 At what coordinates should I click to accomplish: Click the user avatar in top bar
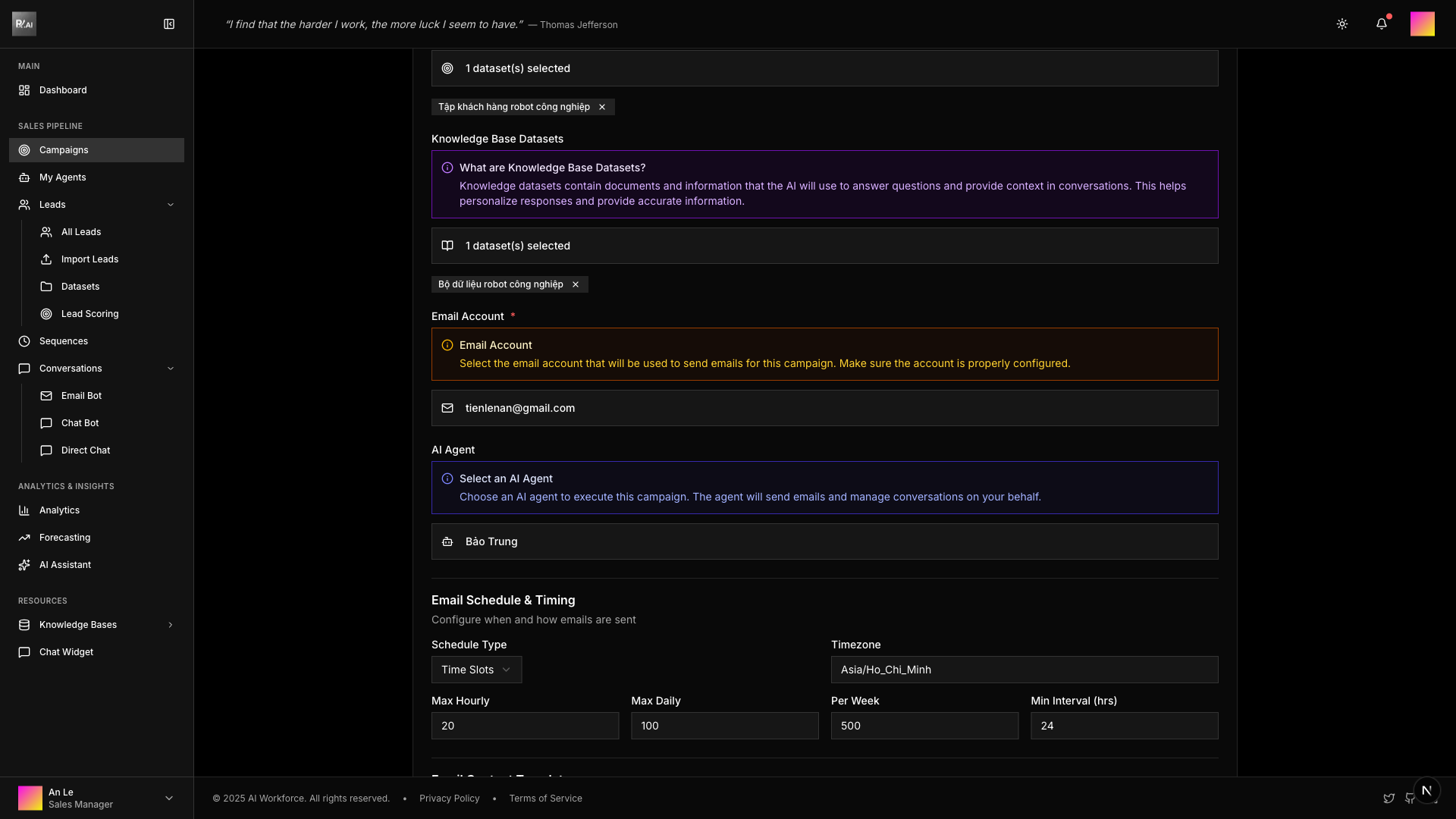pyautogui.click(x=1422, y=24)
